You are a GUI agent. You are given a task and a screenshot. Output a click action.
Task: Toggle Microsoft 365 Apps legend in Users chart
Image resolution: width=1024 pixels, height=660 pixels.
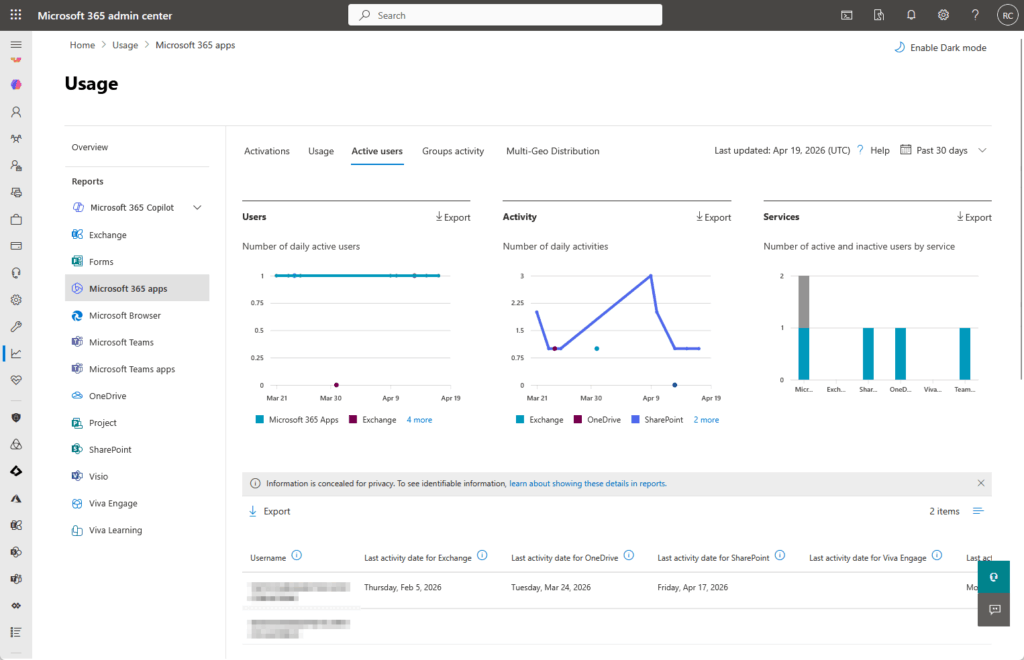coord(297,420)
